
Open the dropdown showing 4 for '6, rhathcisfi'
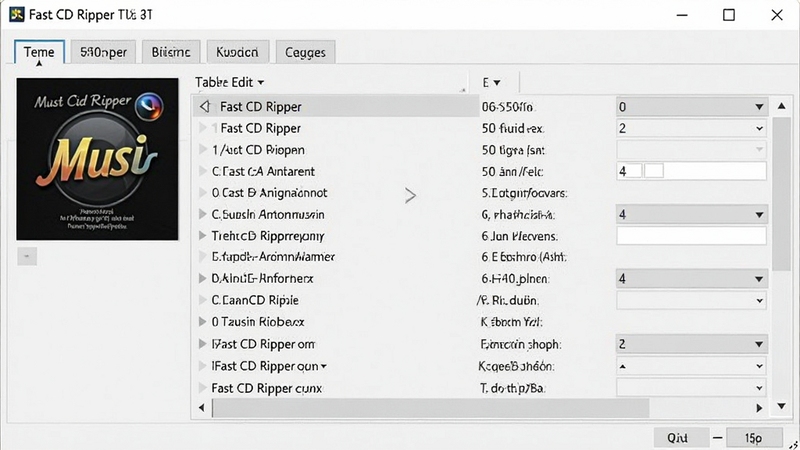[691, 214]
